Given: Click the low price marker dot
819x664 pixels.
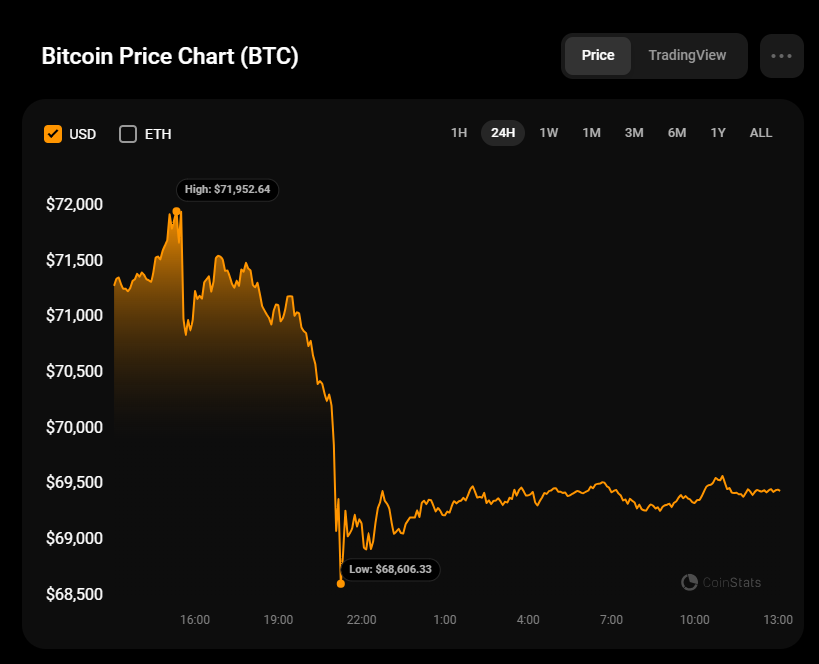Looking at the screenshot, I should click(x=341, y=583).
